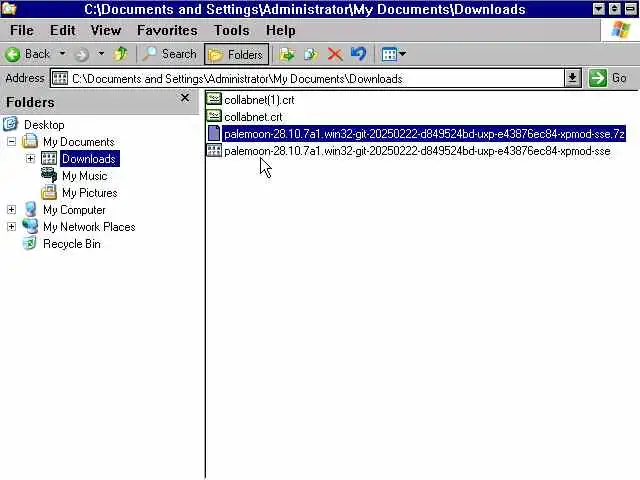Select the extracted palemoon xpmod-sse folder
Screen dimensions: 640x480
pos(417,151)
